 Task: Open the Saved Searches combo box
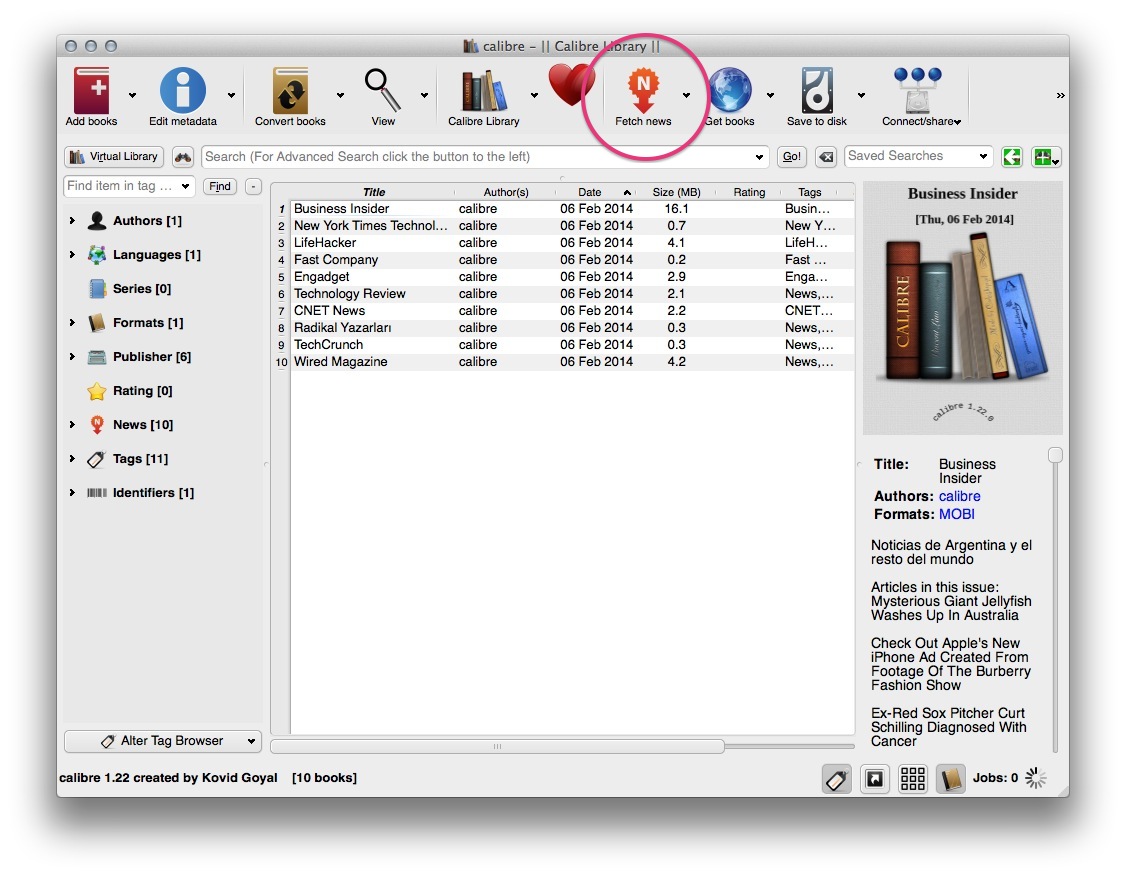[918, 156]
